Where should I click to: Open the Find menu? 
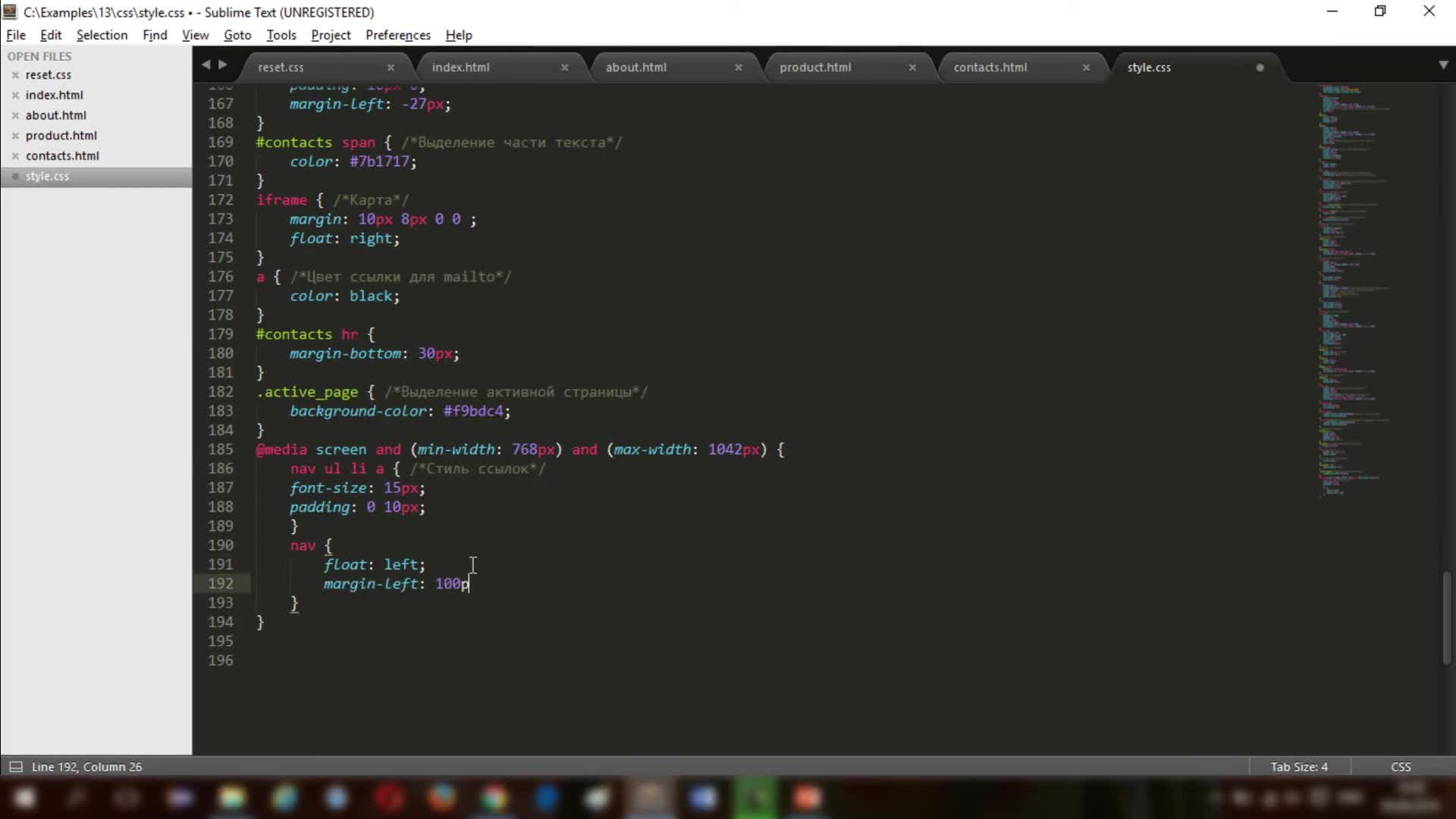pos(155,35)
